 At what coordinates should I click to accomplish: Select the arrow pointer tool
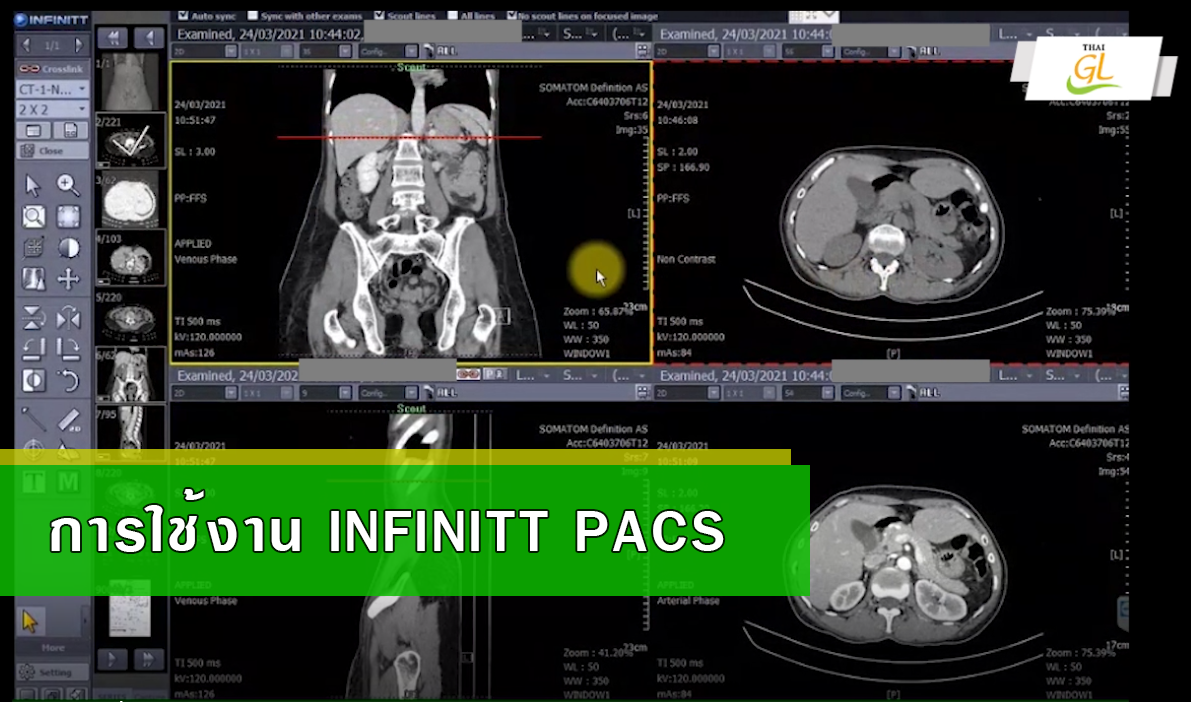[x=33, y=185]
